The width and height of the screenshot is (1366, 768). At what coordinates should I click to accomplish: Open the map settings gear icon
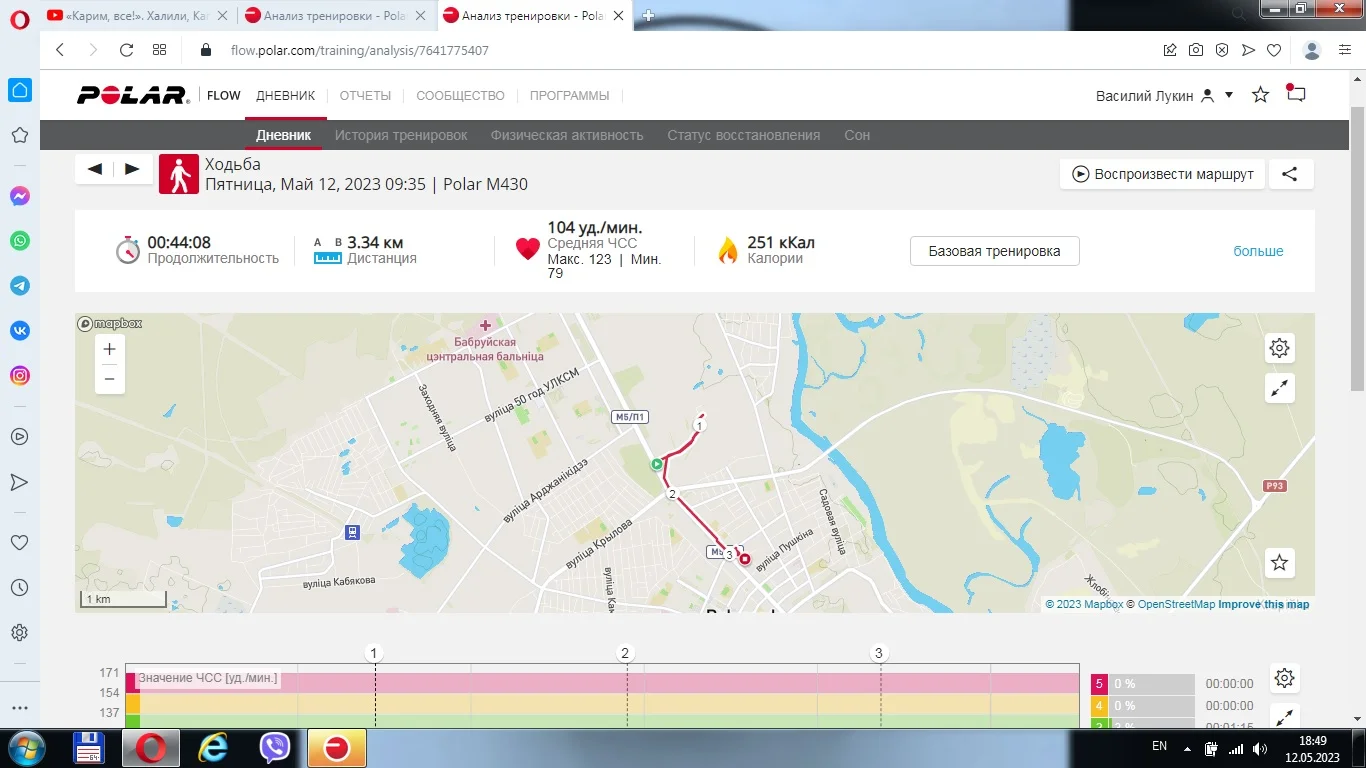(1279, 348)
